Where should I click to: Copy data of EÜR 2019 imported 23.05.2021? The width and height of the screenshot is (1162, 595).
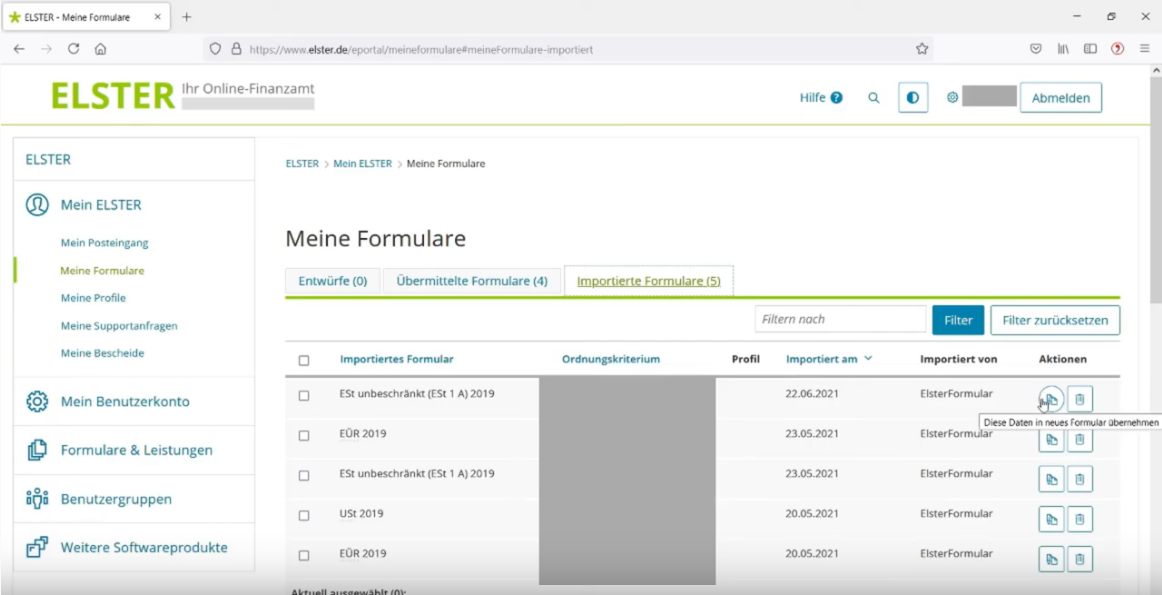tap(1051, 439)
